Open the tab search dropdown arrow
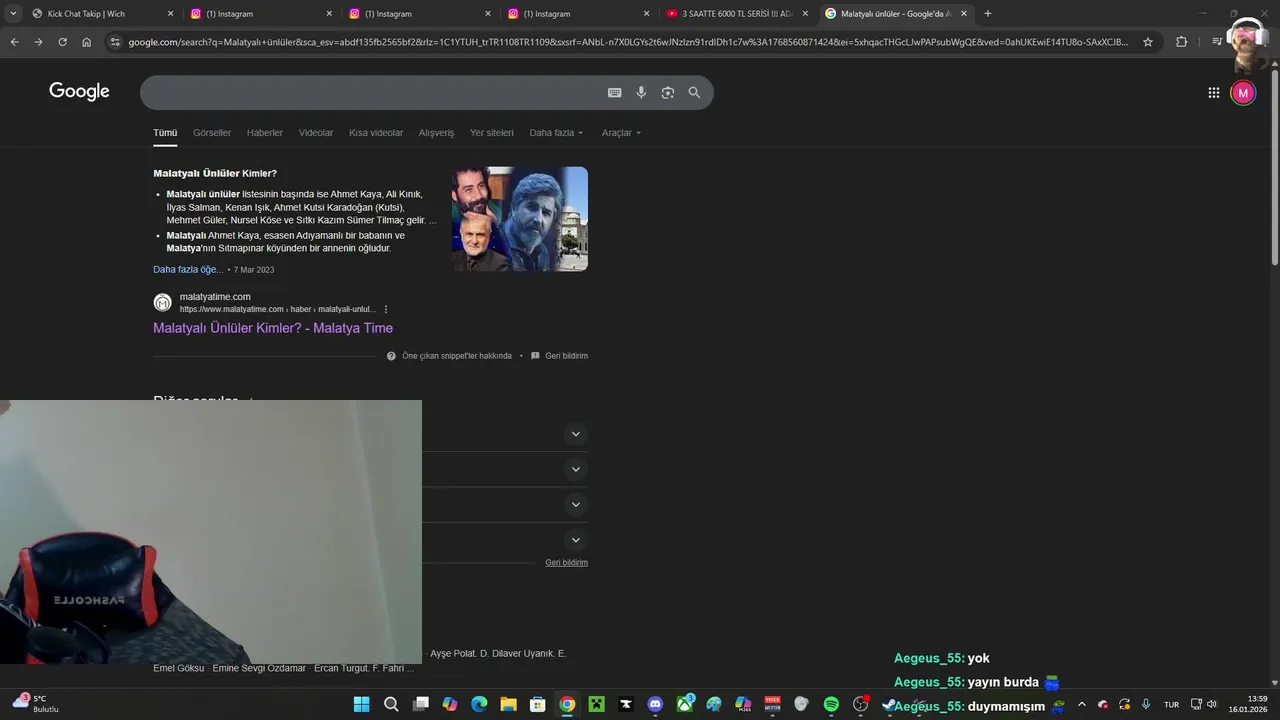The image size is (1280, 720). click(x=13, y=14)
